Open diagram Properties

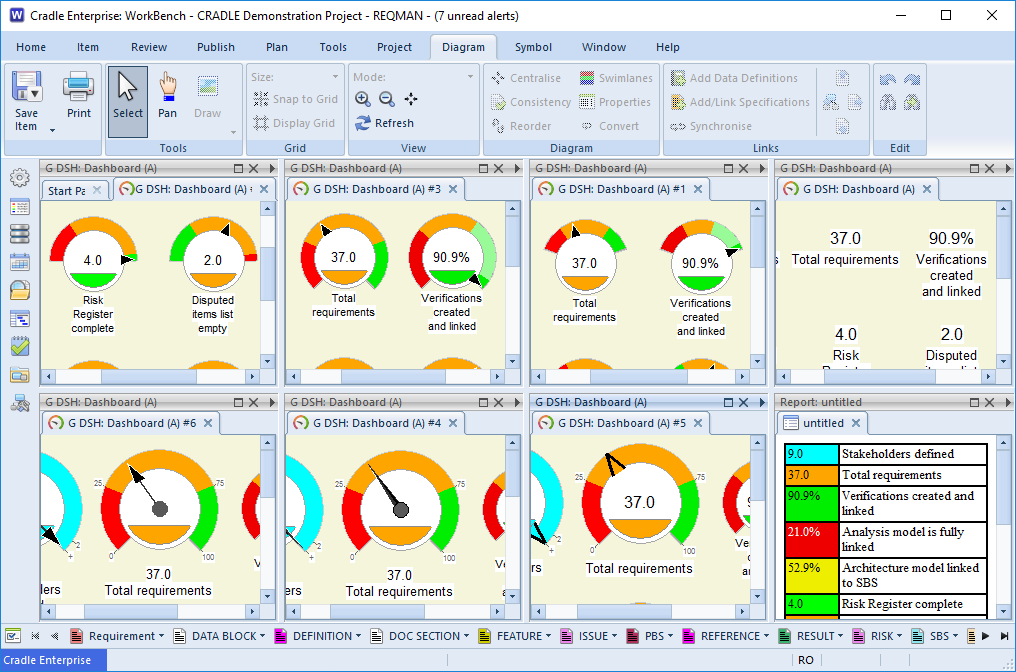point(614,102)
